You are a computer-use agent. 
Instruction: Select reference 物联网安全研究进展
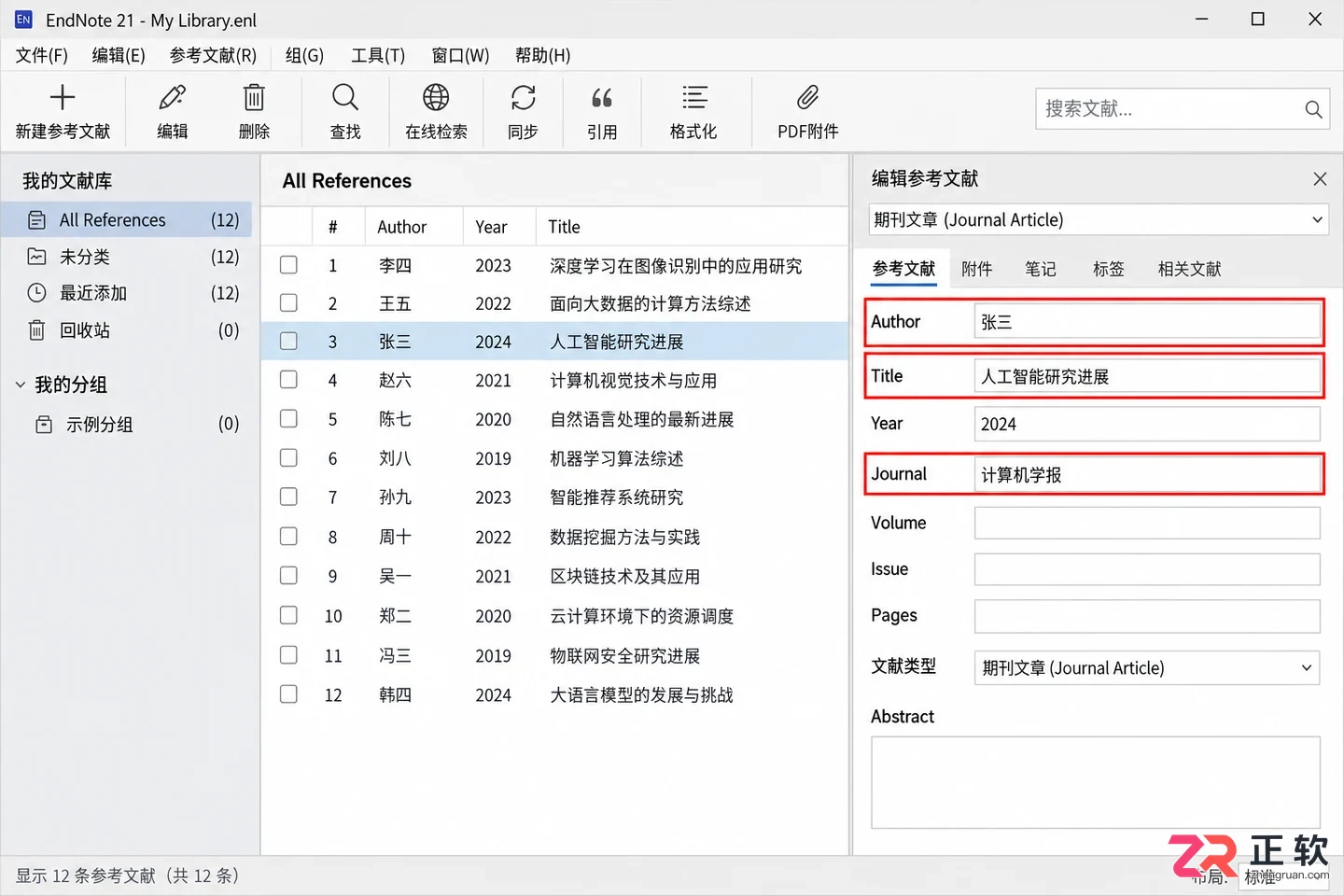[624, 655]
